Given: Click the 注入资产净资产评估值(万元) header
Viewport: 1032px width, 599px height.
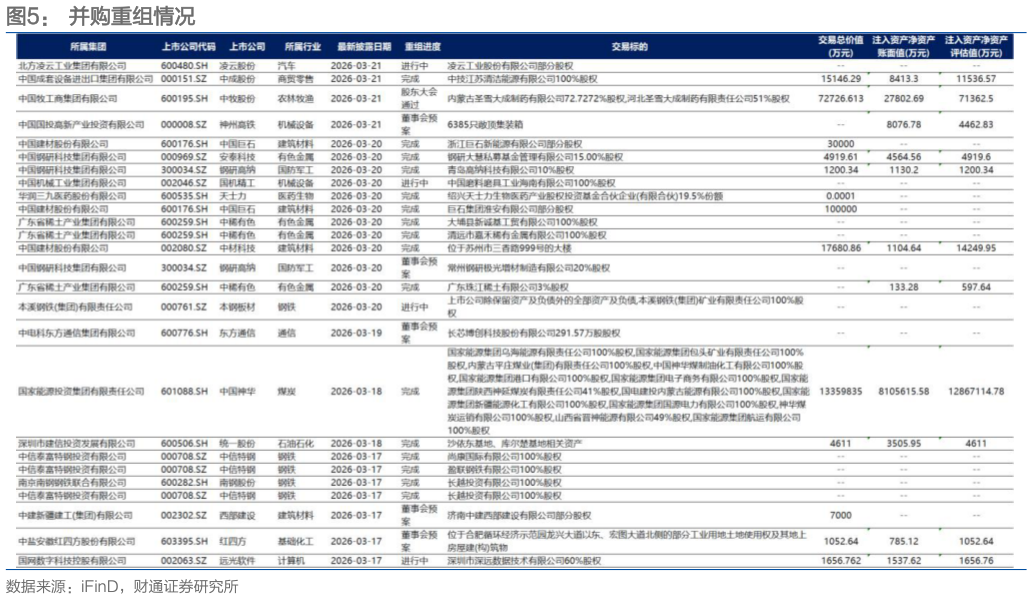Looking at the screenshot, I should (x=976, y=46).
